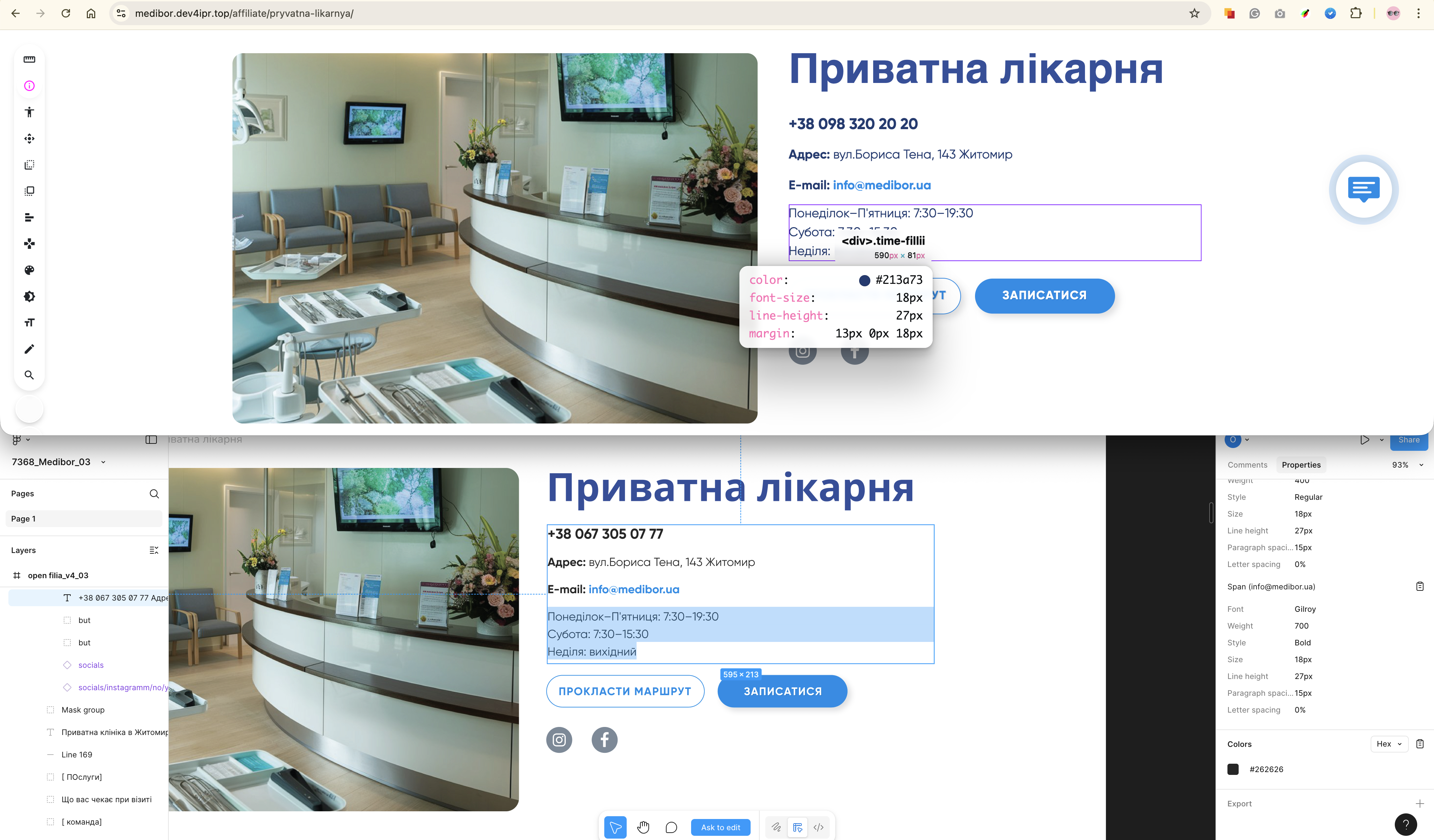Select the pencil edit text tool

[x=29, y=349]
